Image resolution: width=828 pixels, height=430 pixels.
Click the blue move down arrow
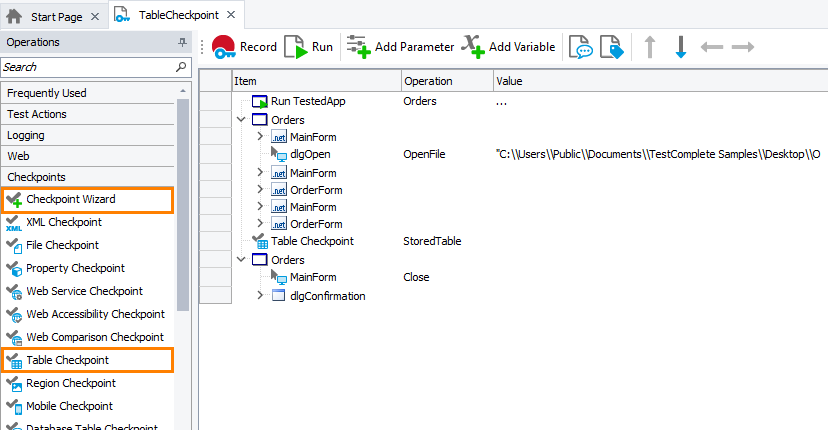click(x=681, y=47)
